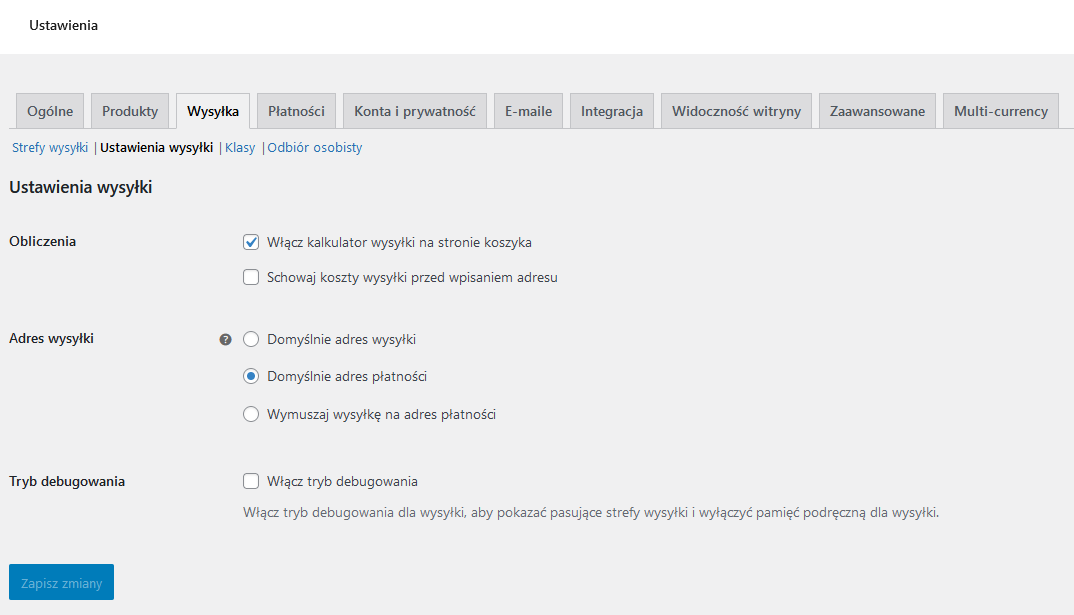Open the Integracja tab
Image resolution: width=1074 pixels, height=615 pixels.
coord(611,111)
